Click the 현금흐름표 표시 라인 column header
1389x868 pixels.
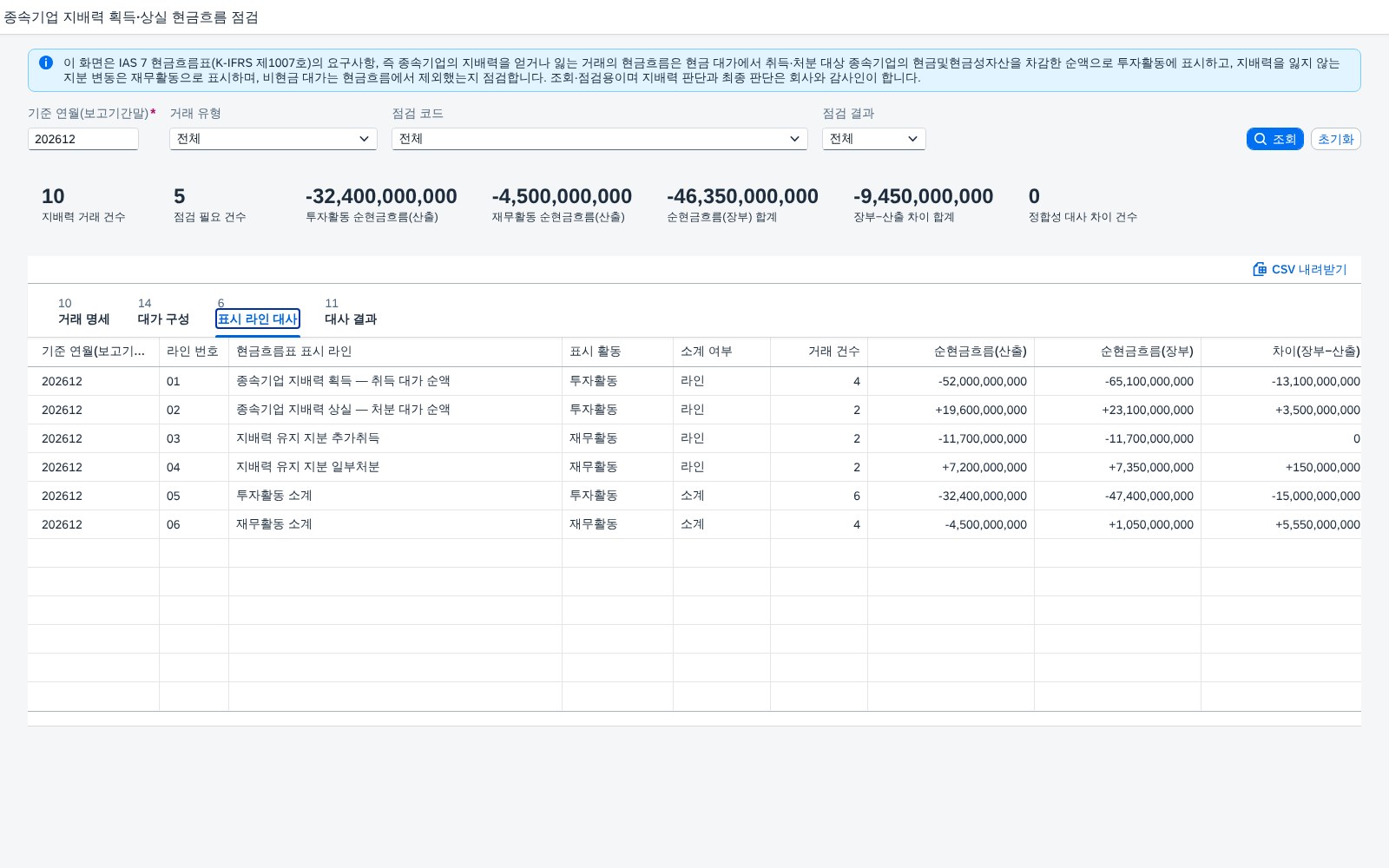click(395, 352)
